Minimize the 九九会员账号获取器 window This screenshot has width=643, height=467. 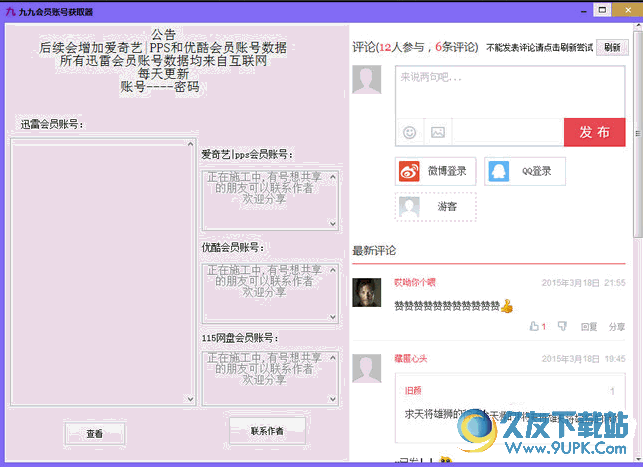tap(584, 11)
